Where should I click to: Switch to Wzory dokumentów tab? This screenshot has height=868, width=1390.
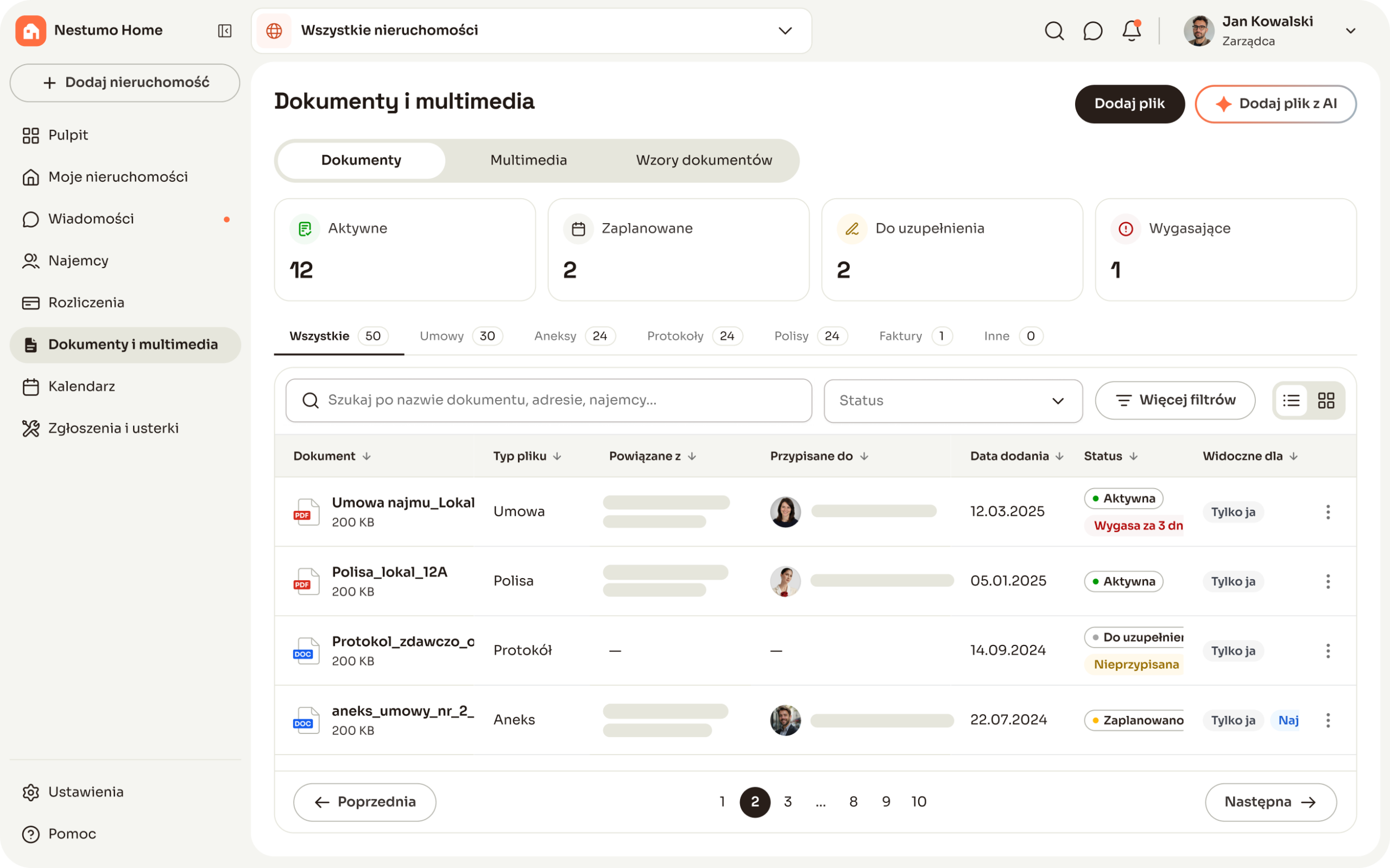704,160
